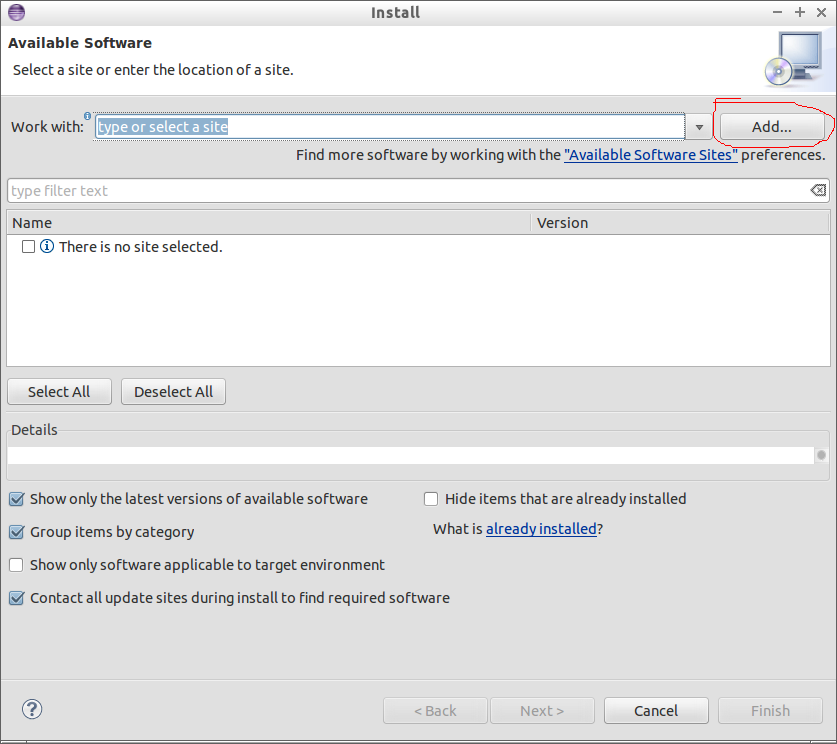Click the computer graphic in the wizard banner

click(x=795, y=57)
